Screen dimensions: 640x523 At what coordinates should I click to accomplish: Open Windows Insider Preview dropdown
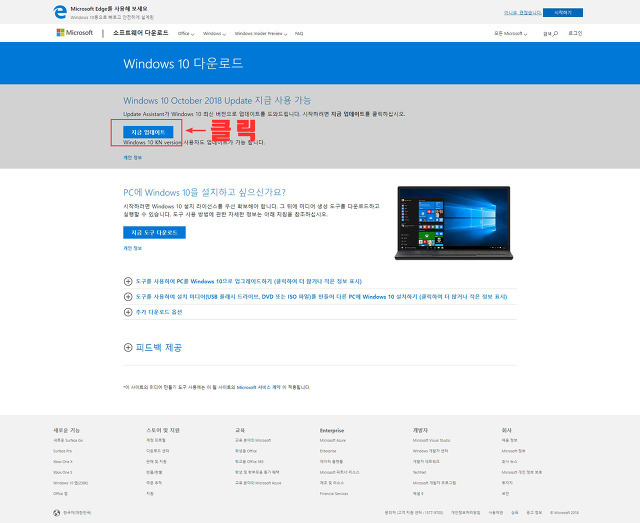261,33
